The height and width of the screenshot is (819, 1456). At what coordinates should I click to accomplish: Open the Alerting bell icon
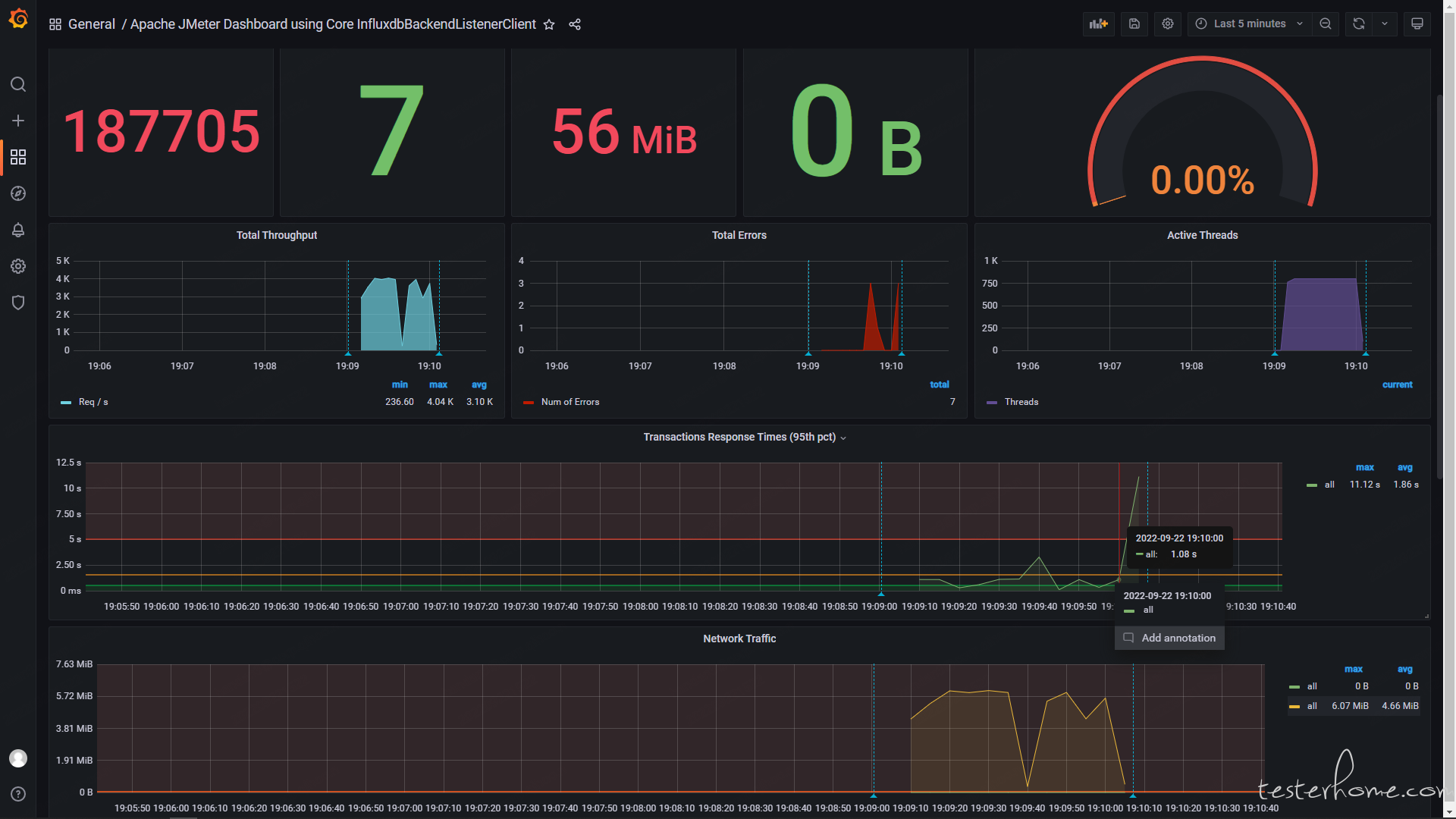(18, 230)
